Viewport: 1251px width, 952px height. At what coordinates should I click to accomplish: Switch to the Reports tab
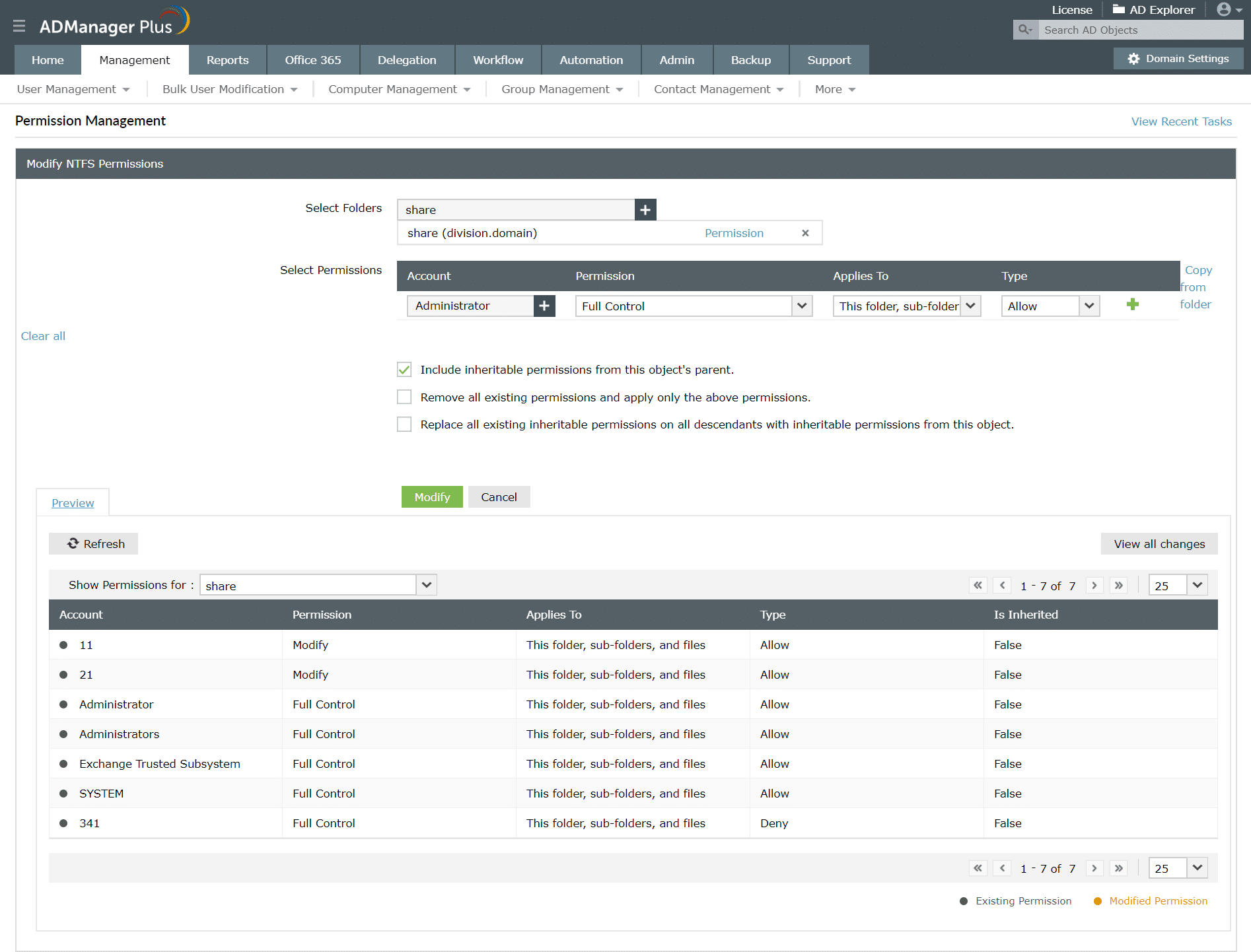tap(227, 60)
